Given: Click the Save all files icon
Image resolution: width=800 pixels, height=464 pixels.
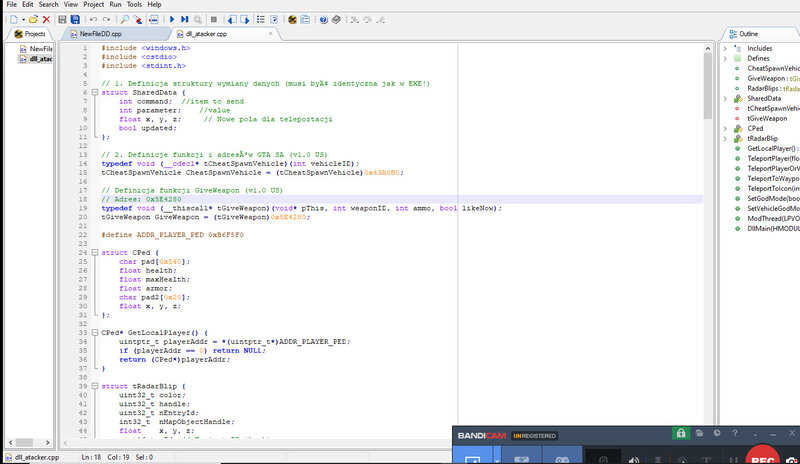Looking at the screenshot, I should tap(75, 19).
